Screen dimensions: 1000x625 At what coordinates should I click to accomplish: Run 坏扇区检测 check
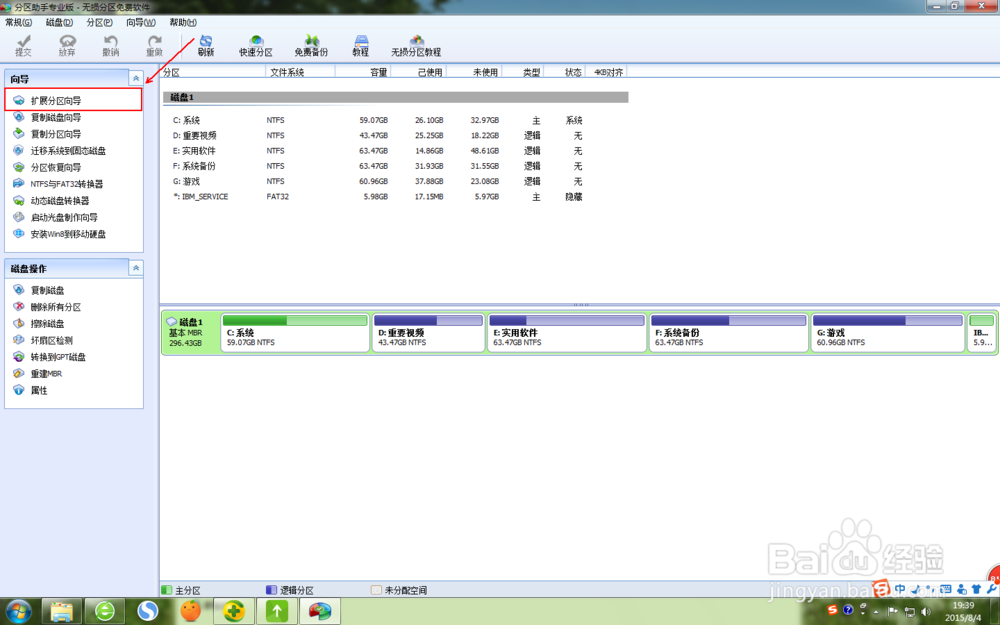tap(52, 340)
